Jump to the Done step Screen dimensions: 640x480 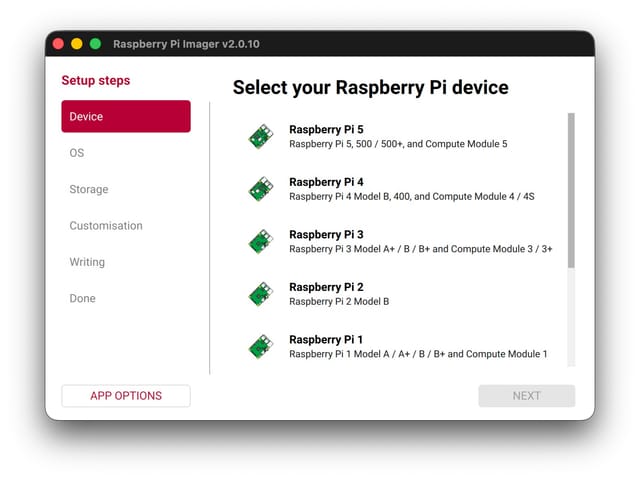(x=82, y=298)
